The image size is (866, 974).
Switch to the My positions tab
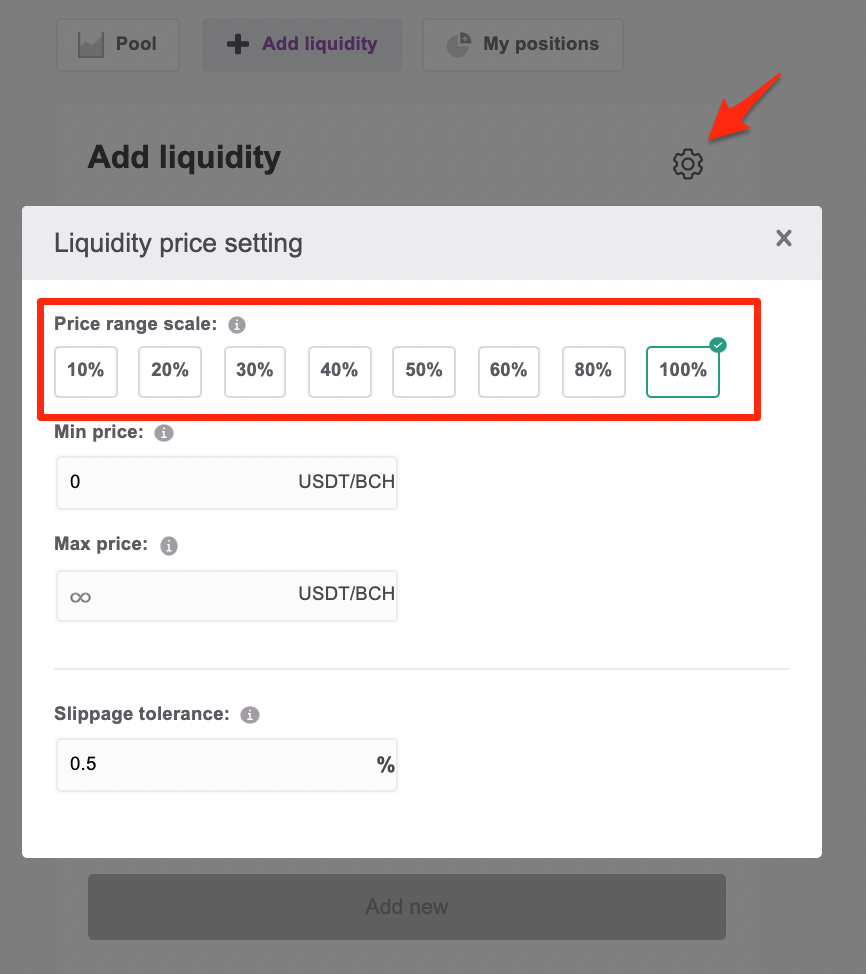[x=523, y=45]
